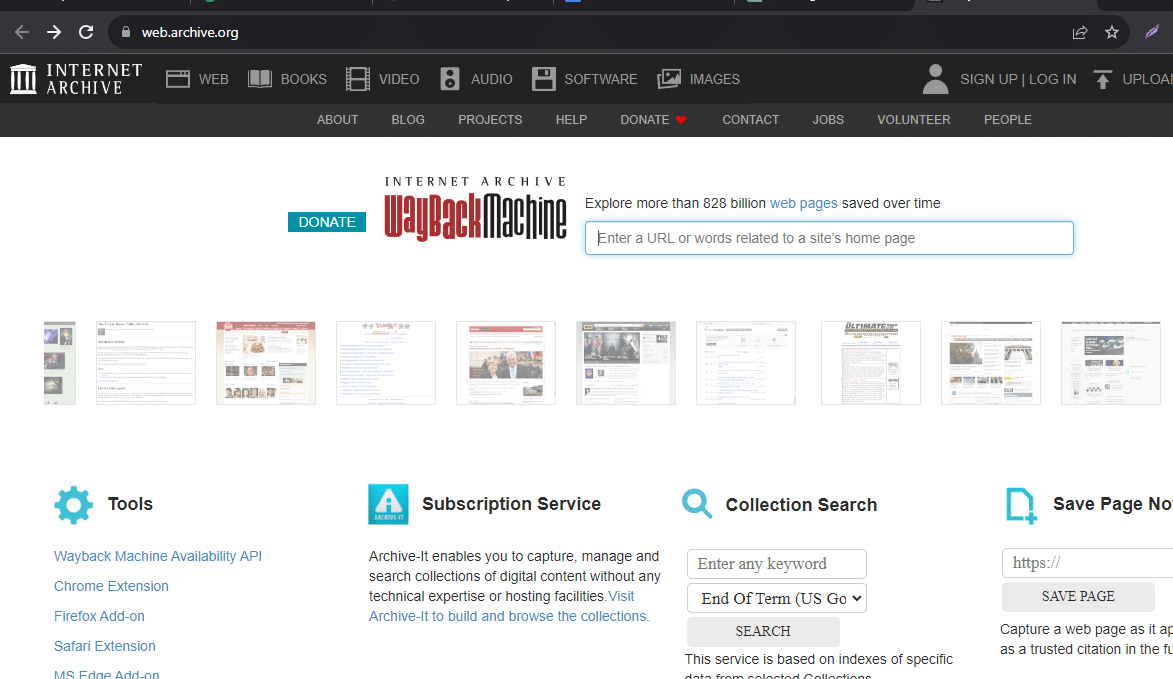Open the HELP menu item
This screenshot has height=679, width=1173.
[x=572, y=120]
